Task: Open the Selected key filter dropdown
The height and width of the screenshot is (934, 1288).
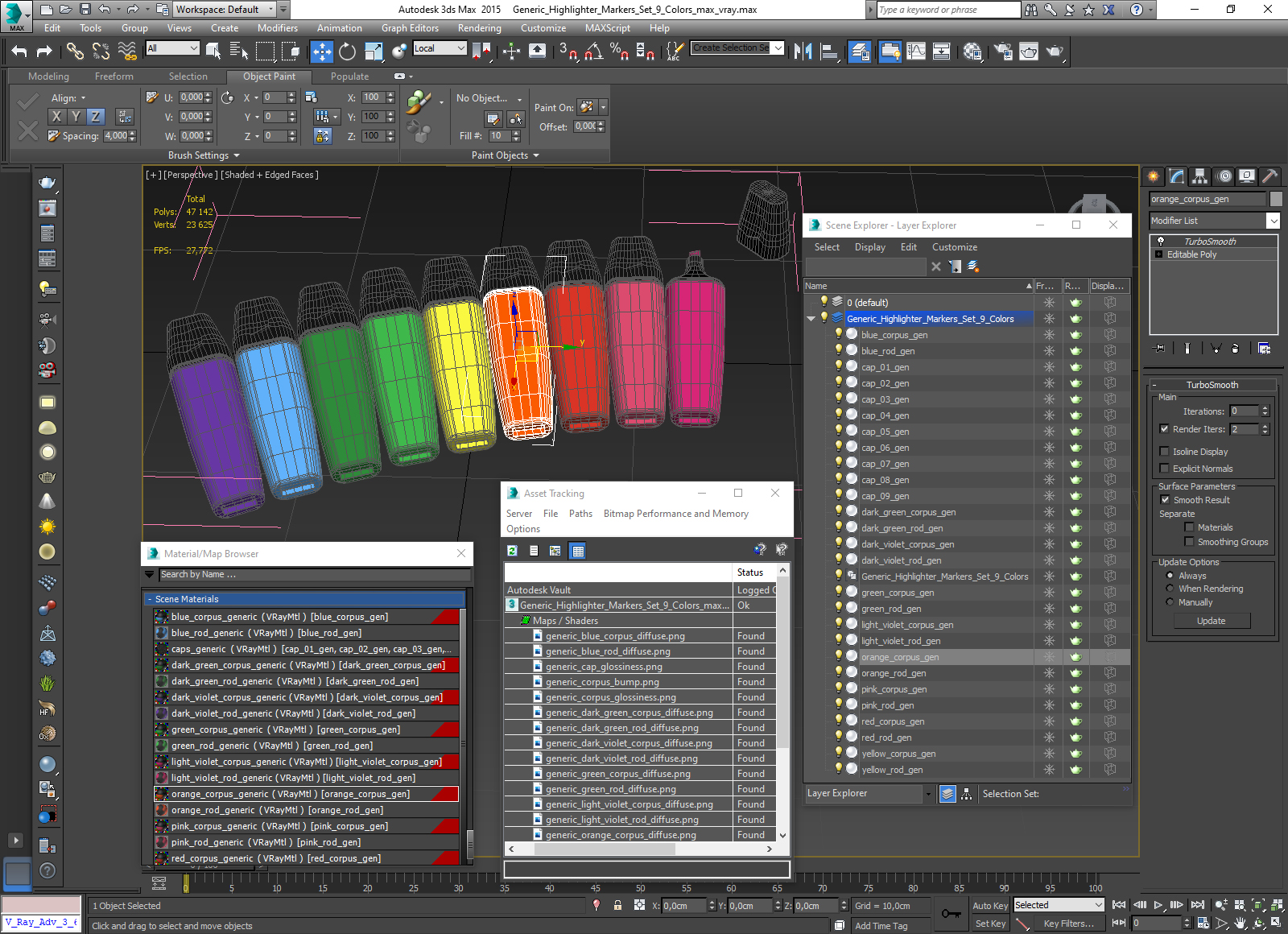Action: [x=1058, y=905]
